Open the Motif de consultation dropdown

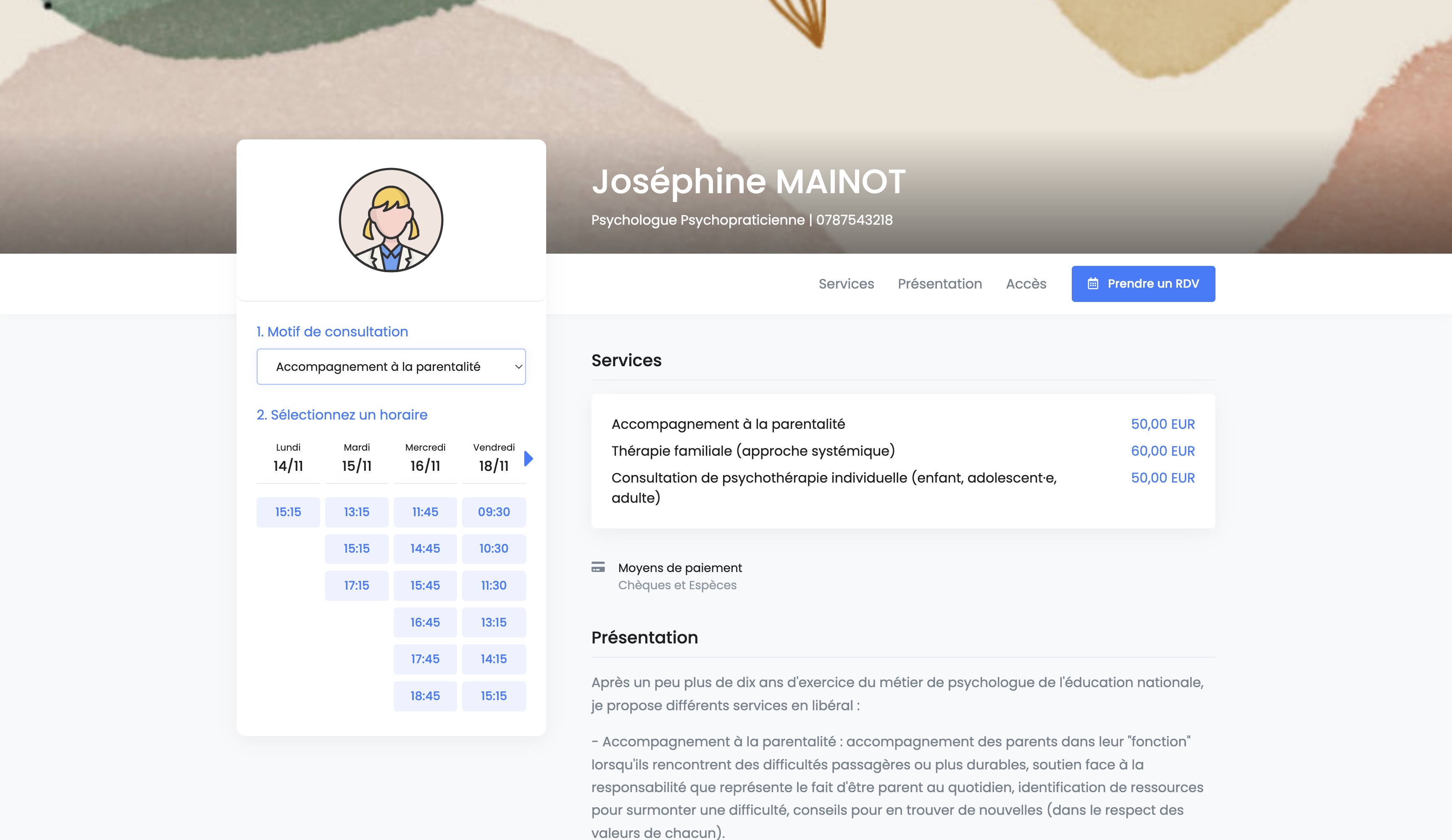(391, 366)
